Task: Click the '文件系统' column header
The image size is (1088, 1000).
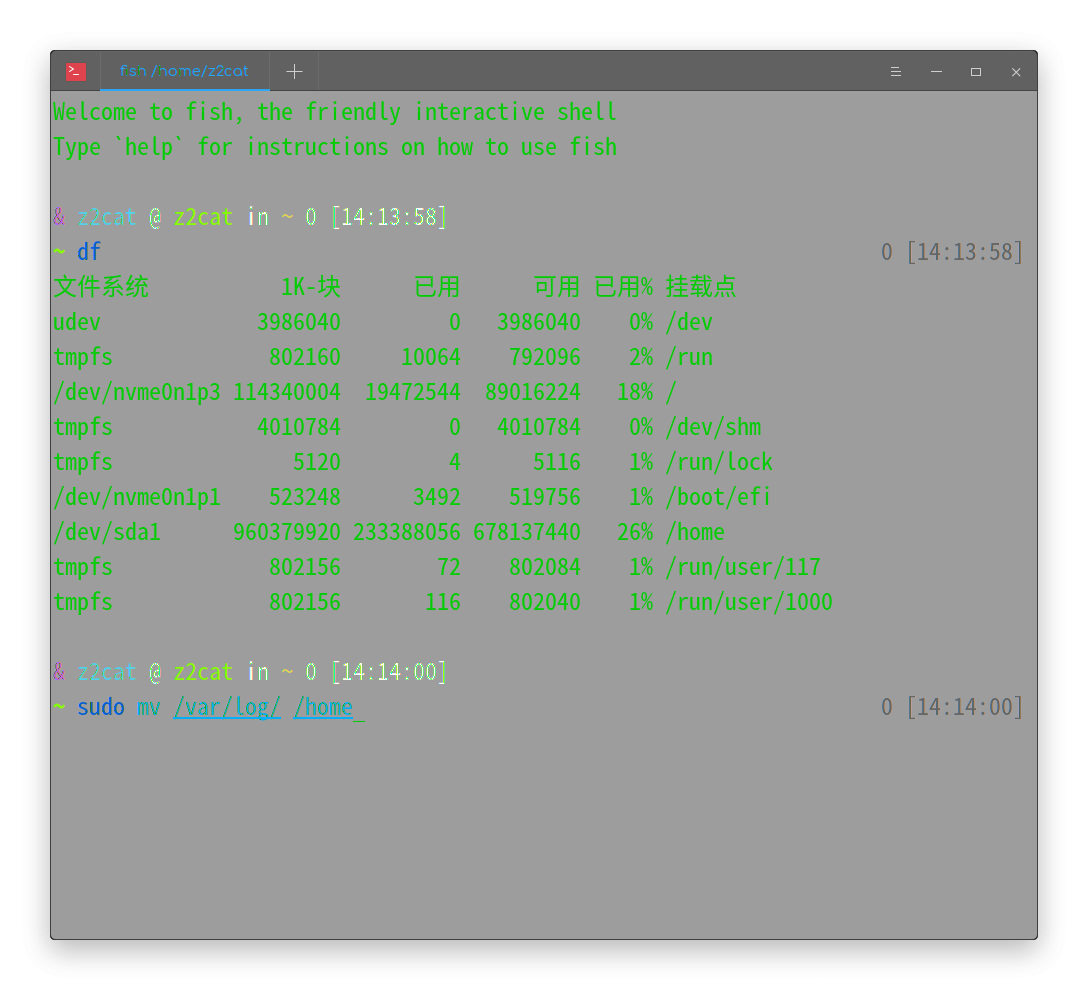Action: (101, 287)
